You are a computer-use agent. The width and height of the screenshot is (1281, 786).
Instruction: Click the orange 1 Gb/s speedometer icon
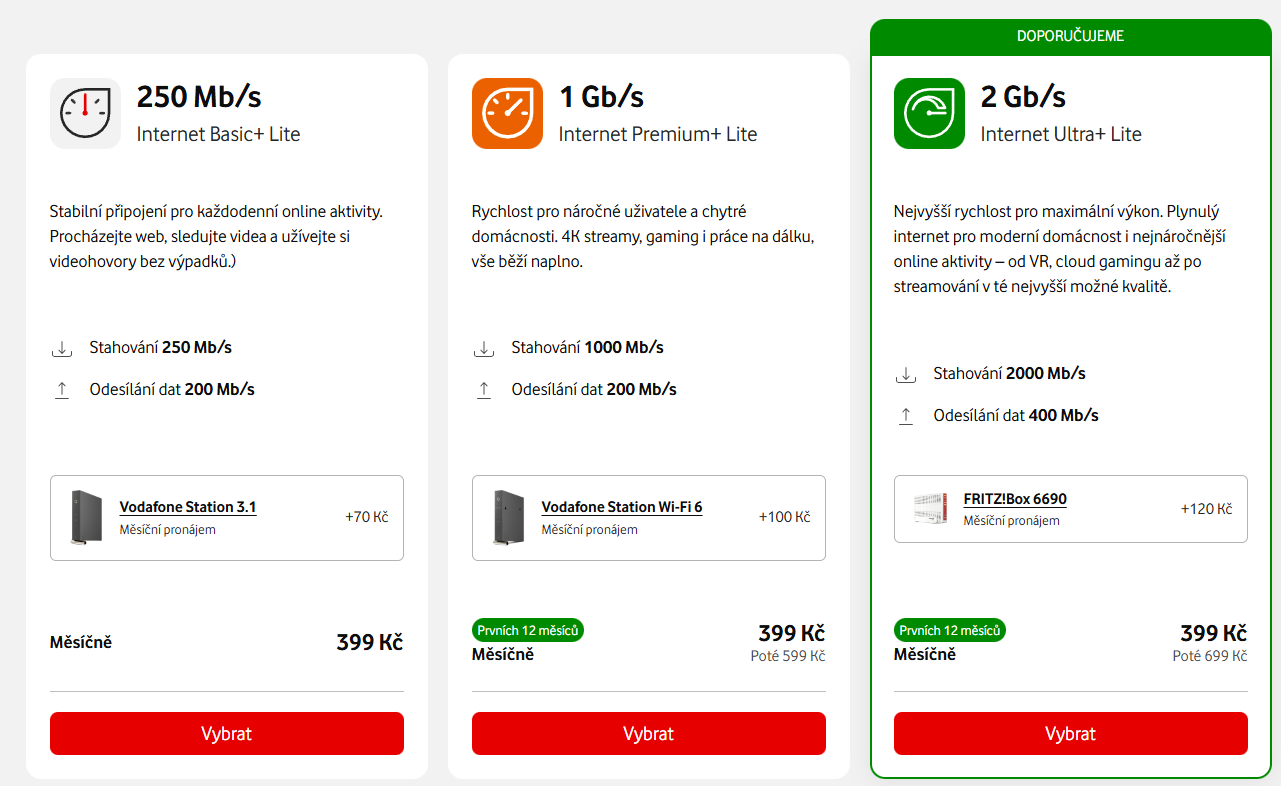507,113
